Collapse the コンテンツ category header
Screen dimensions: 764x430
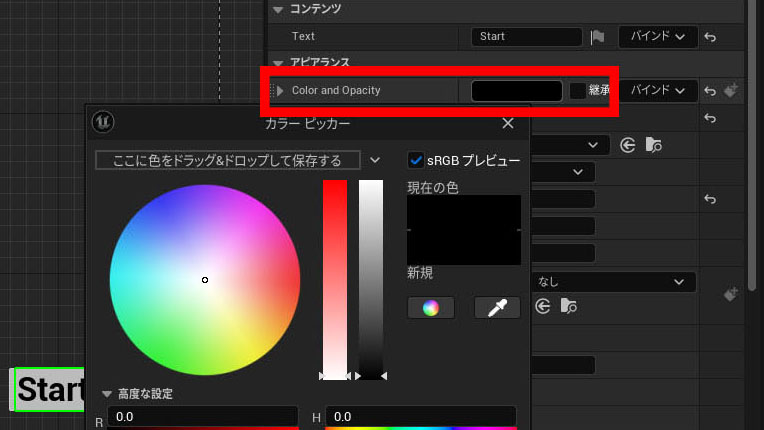click(x=278, y=9)
